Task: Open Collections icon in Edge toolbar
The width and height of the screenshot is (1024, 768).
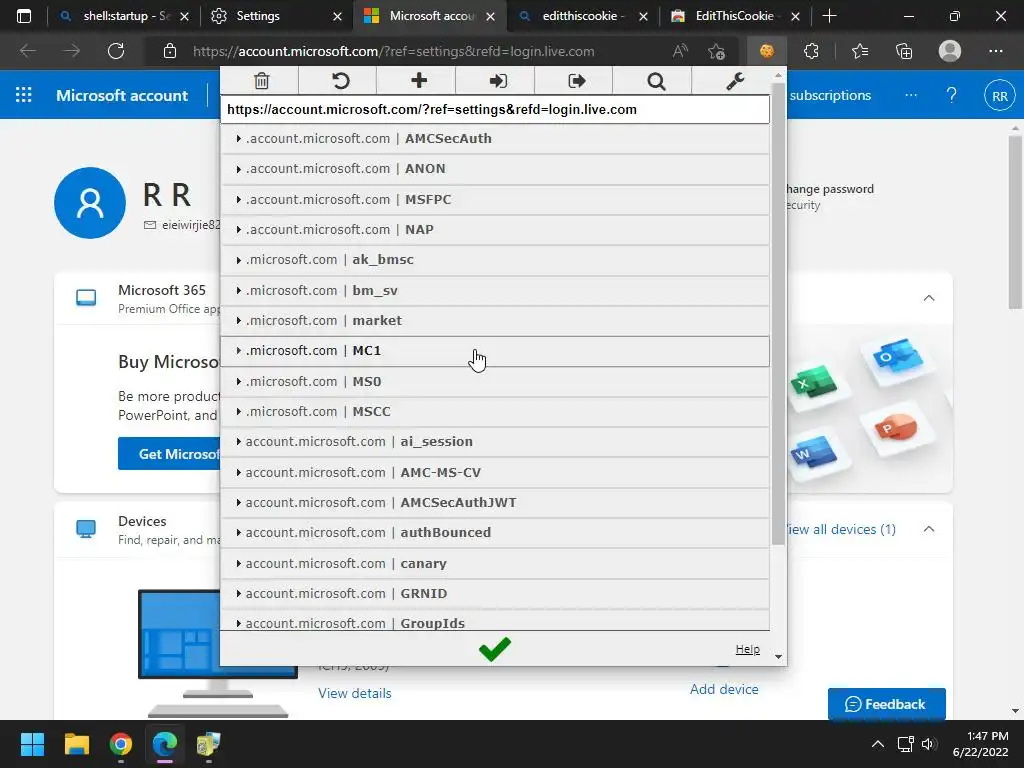Action: point(904,51)
